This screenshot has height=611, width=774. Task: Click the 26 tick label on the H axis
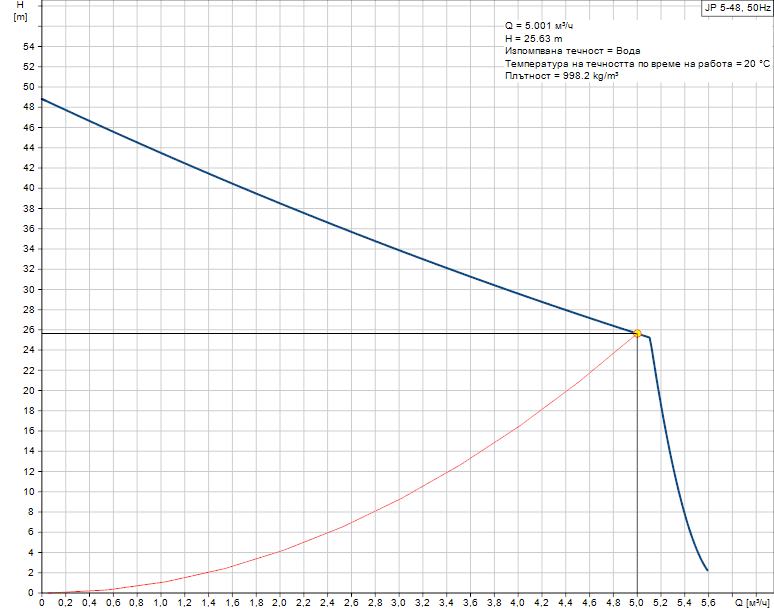click(28, 330)
